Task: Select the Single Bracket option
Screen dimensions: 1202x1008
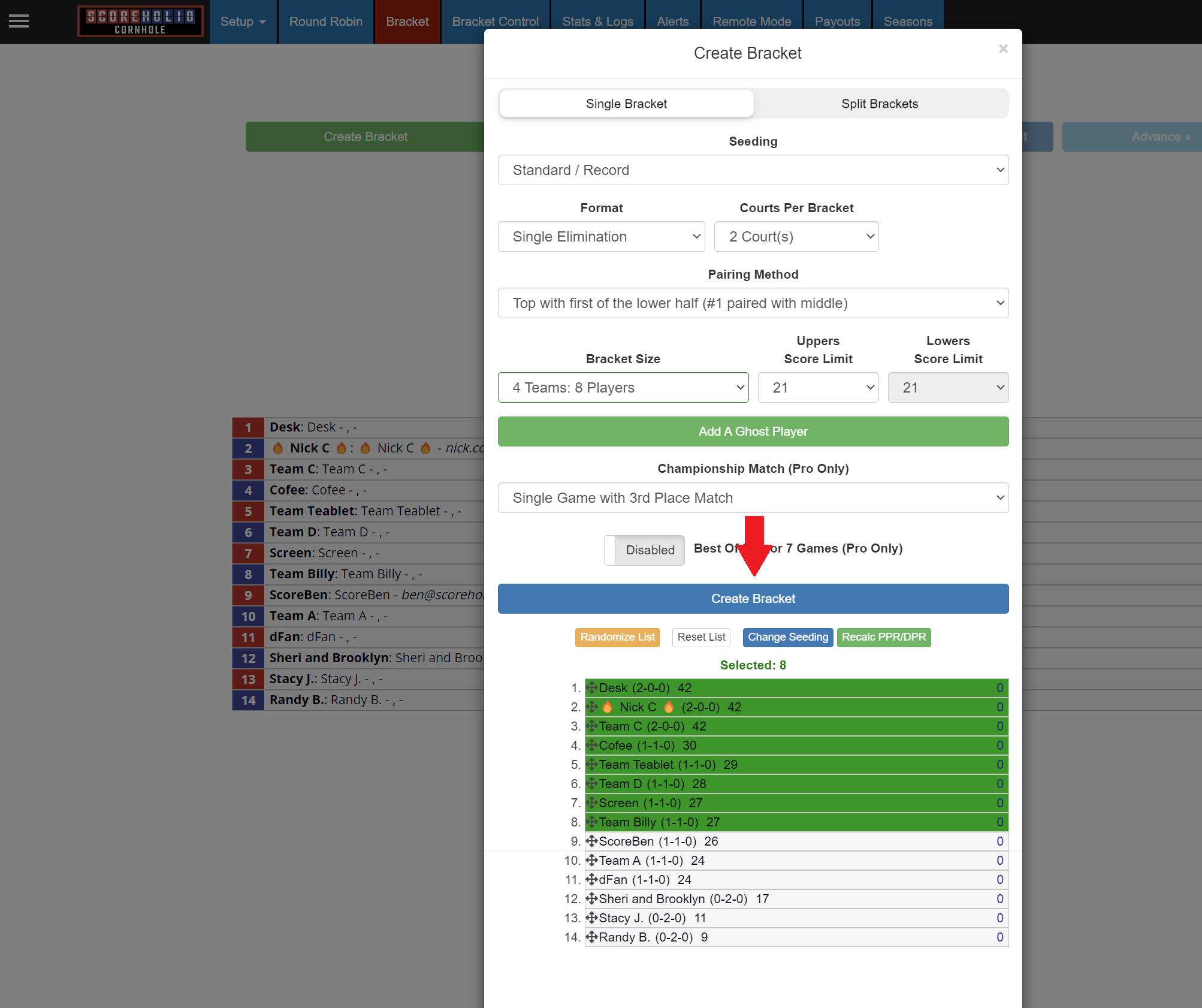Action: 626,104
